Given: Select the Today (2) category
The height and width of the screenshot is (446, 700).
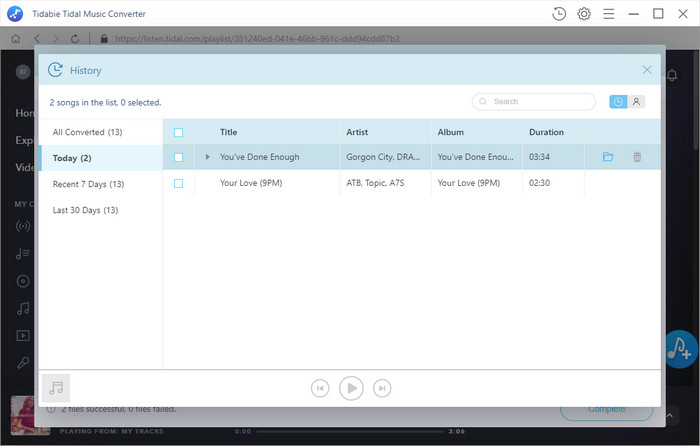Looking at the screenshot, I should 101,158.
